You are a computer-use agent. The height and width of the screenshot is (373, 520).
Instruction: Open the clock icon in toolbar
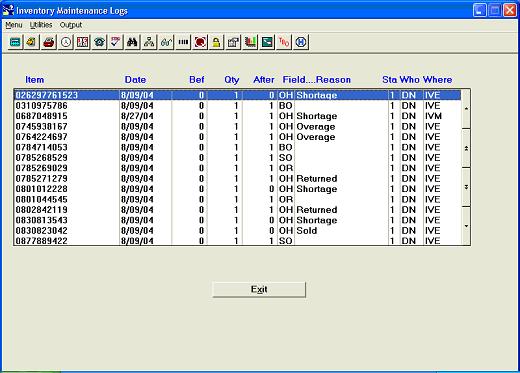click(x=66, y=42)
